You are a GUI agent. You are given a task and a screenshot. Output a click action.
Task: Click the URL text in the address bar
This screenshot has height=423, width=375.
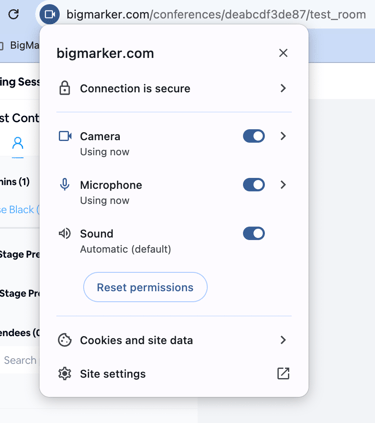pyautogui.click(x=216, y=15)
